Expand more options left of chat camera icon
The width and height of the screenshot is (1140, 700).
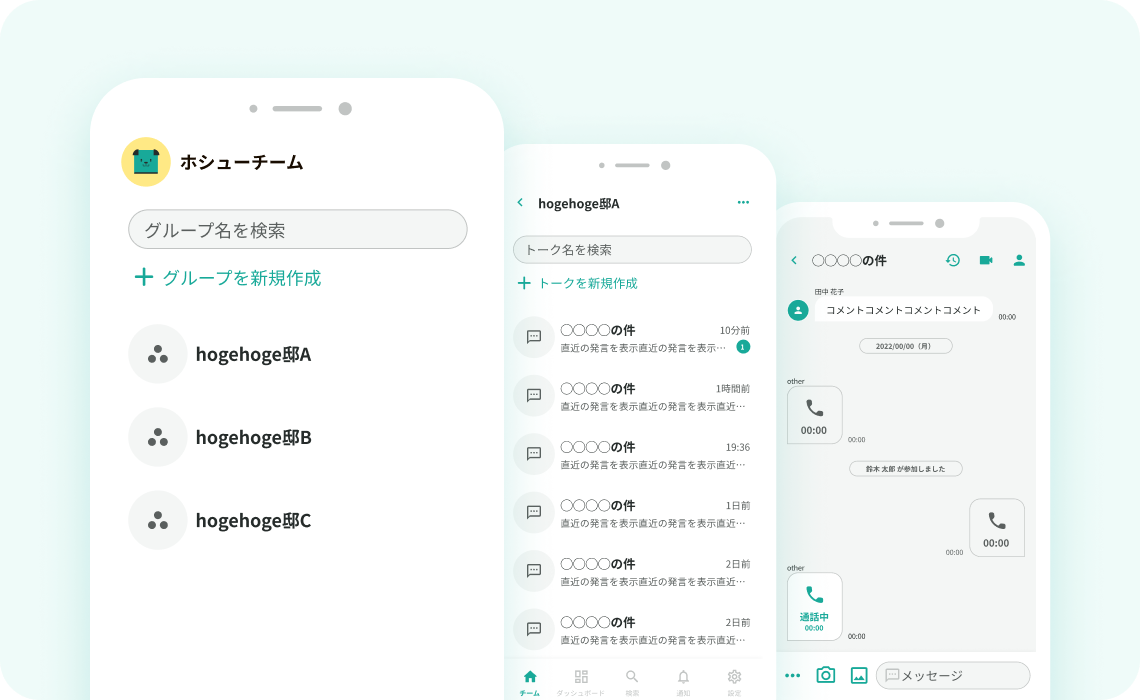coord(792,675)
